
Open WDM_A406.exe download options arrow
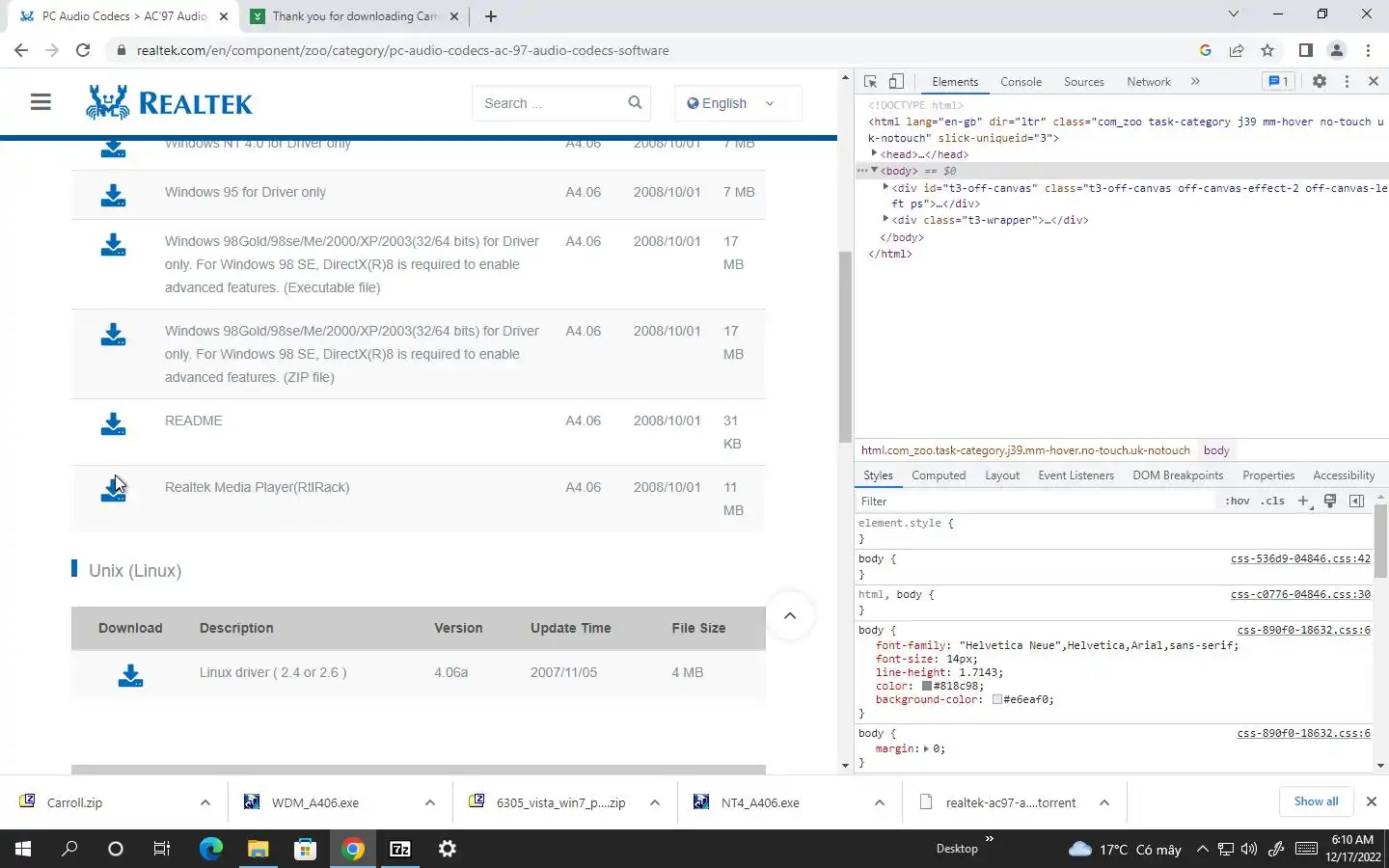[x=430, y=802]
